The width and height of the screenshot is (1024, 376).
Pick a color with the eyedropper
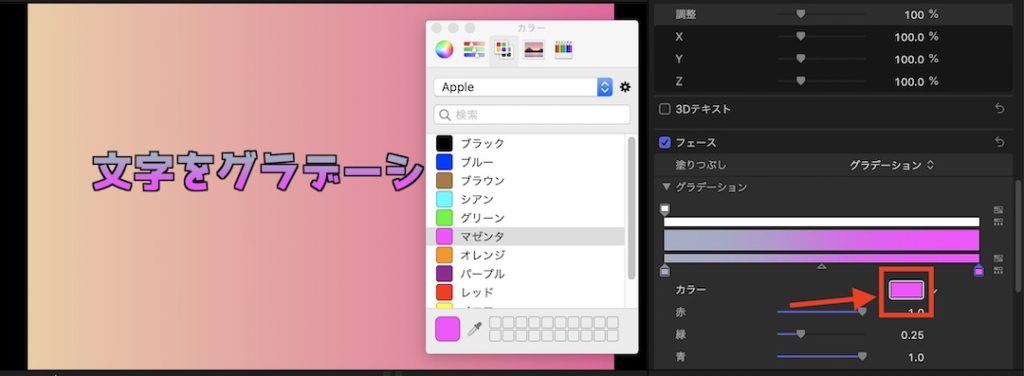click(x=474, y=330)
